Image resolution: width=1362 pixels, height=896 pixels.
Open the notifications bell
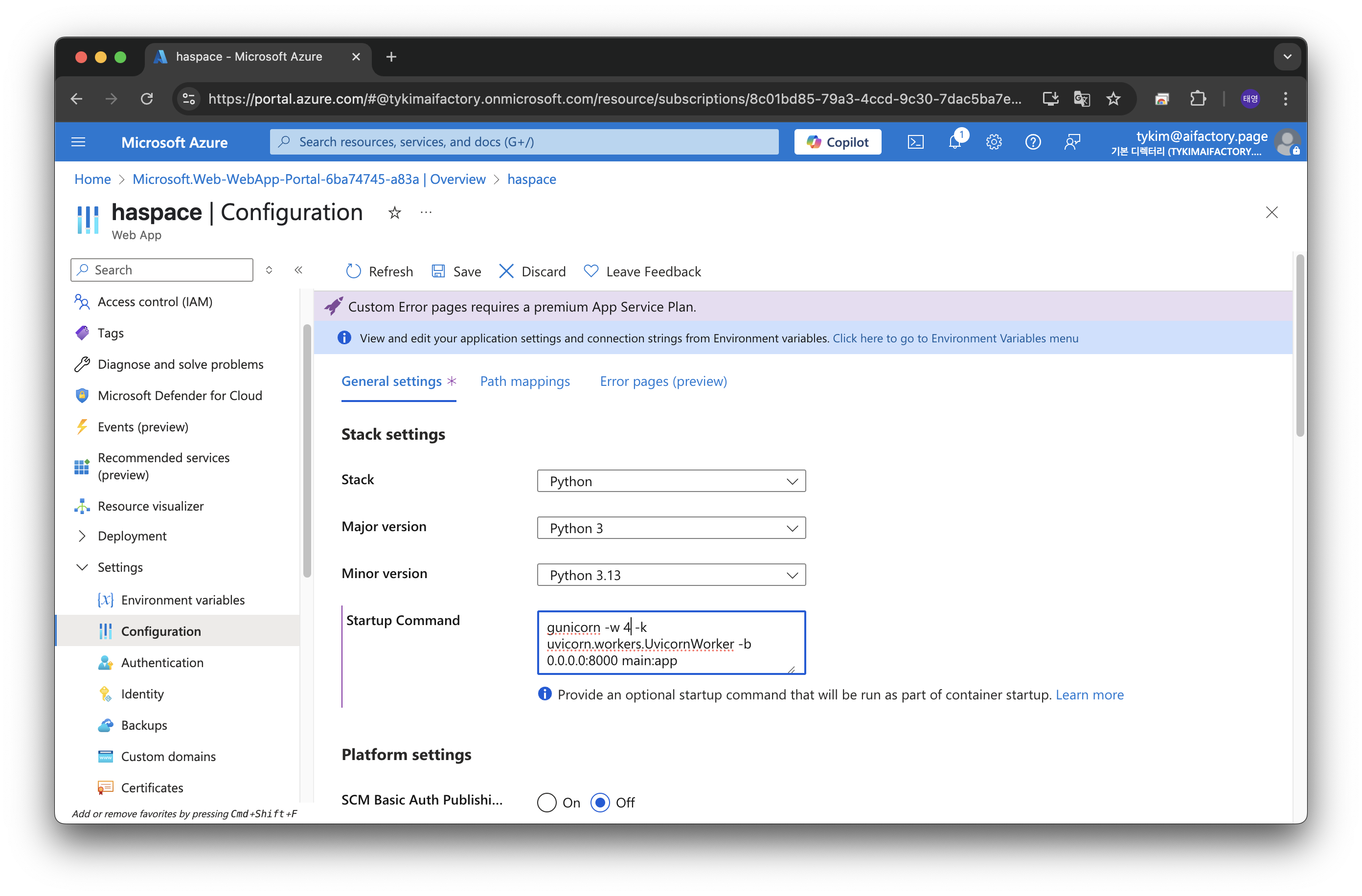coord(954,142)
